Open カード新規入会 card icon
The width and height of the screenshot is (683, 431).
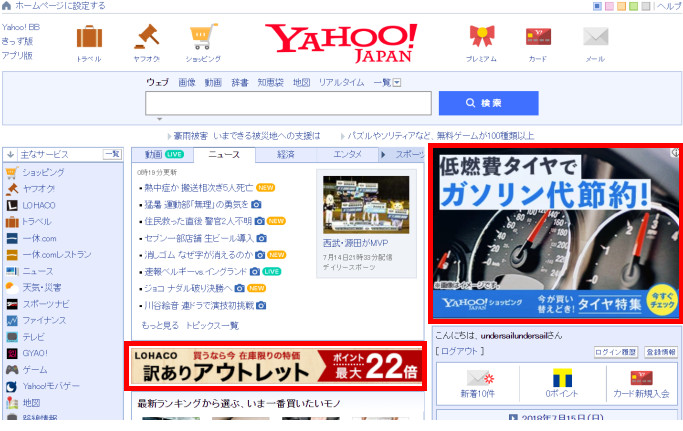pyautogui.click(x=641, y=378)
